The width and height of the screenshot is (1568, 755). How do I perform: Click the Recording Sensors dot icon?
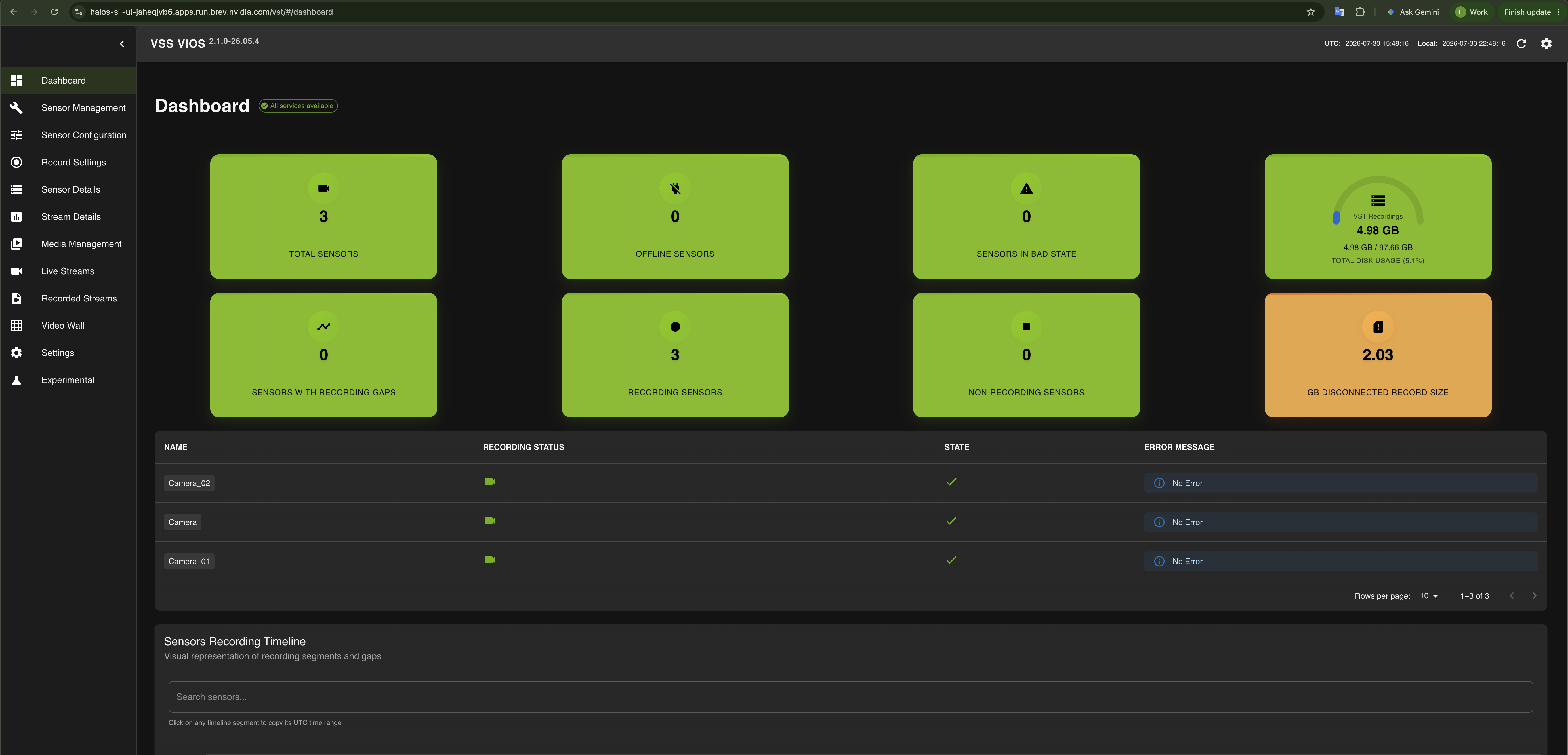[675, 327]
